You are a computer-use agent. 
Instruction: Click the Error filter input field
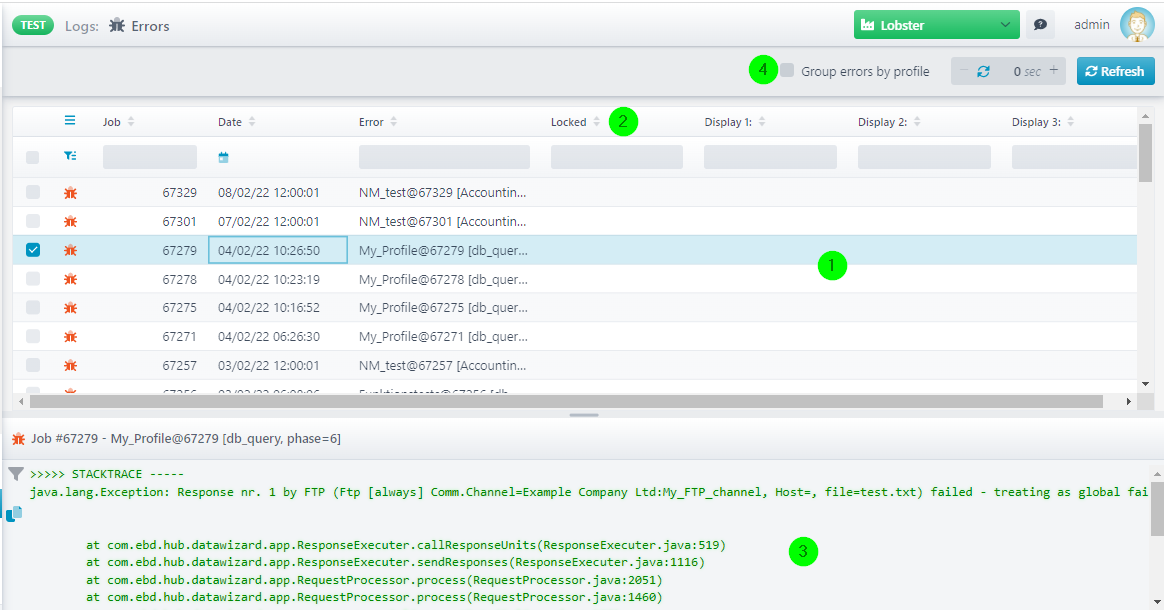click(444, 157)
